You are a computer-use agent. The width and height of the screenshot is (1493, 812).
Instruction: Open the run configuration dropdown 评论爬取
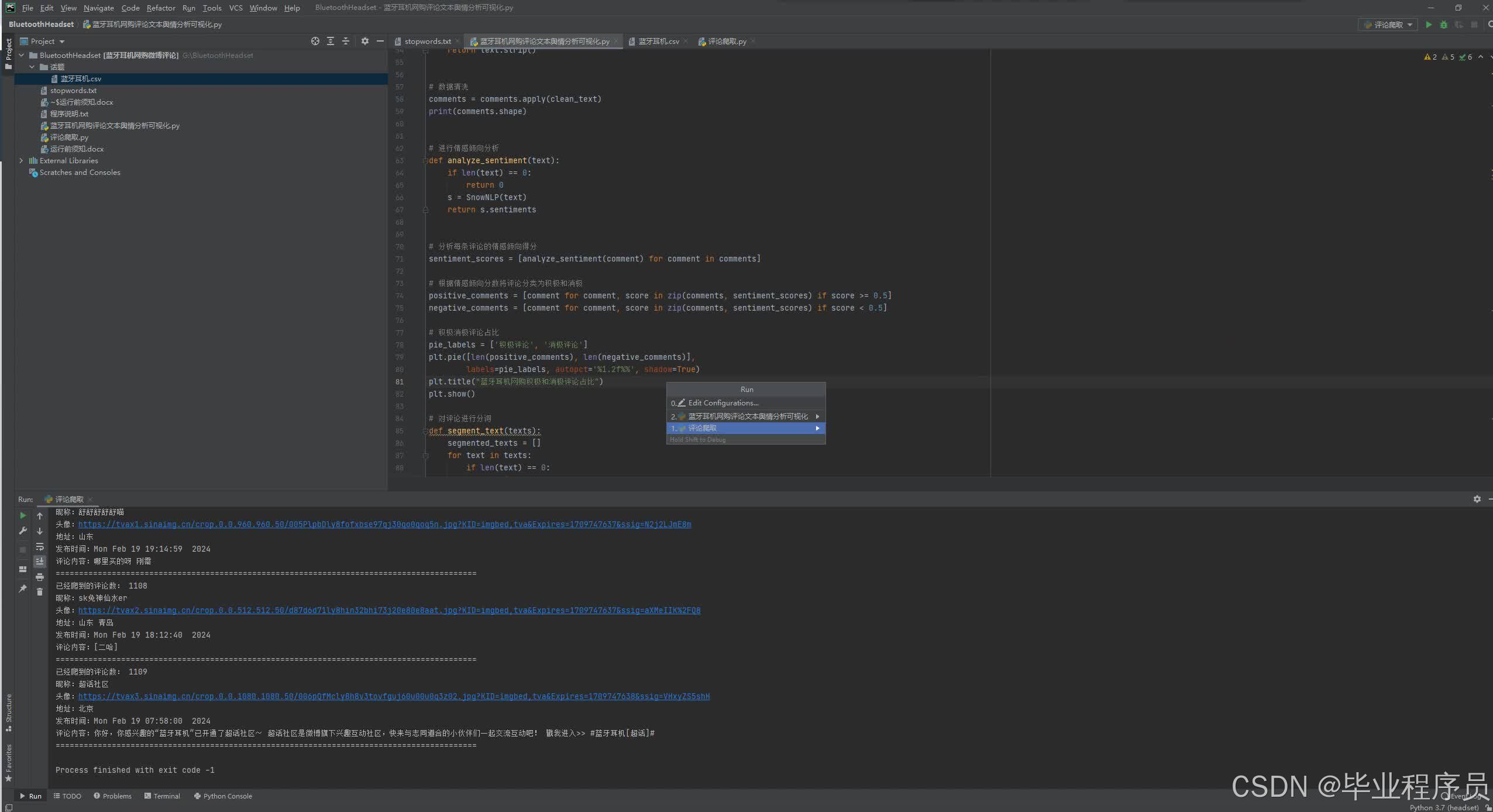[x=1388, y=25]
